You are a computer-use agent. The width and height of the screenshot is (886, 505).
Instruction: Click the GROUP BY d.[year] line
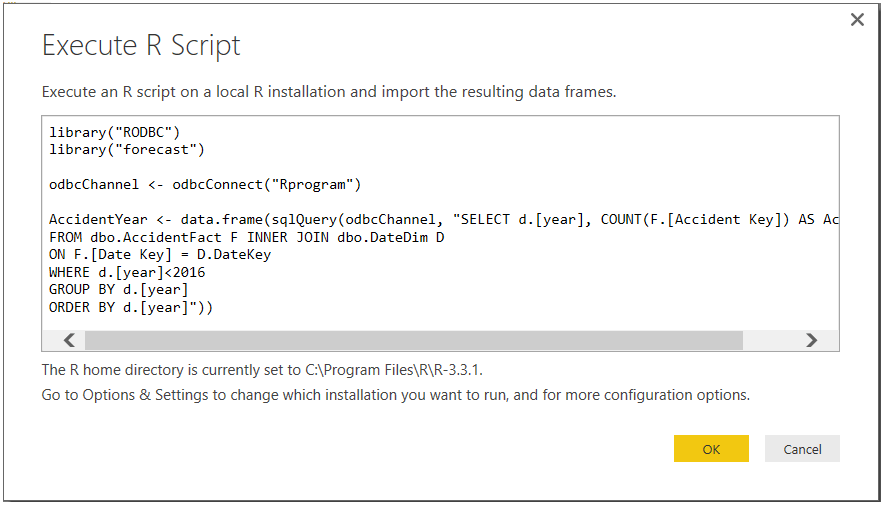pyautogui.click(x=119, y=290)
